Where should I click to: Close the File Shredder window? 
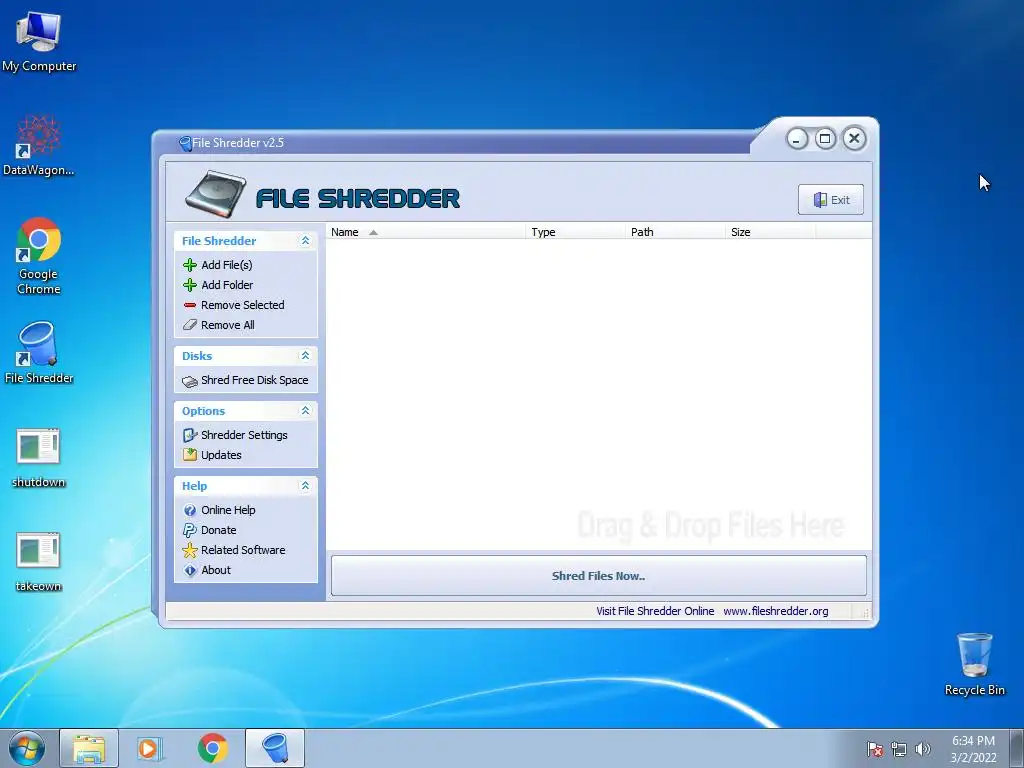854,138
